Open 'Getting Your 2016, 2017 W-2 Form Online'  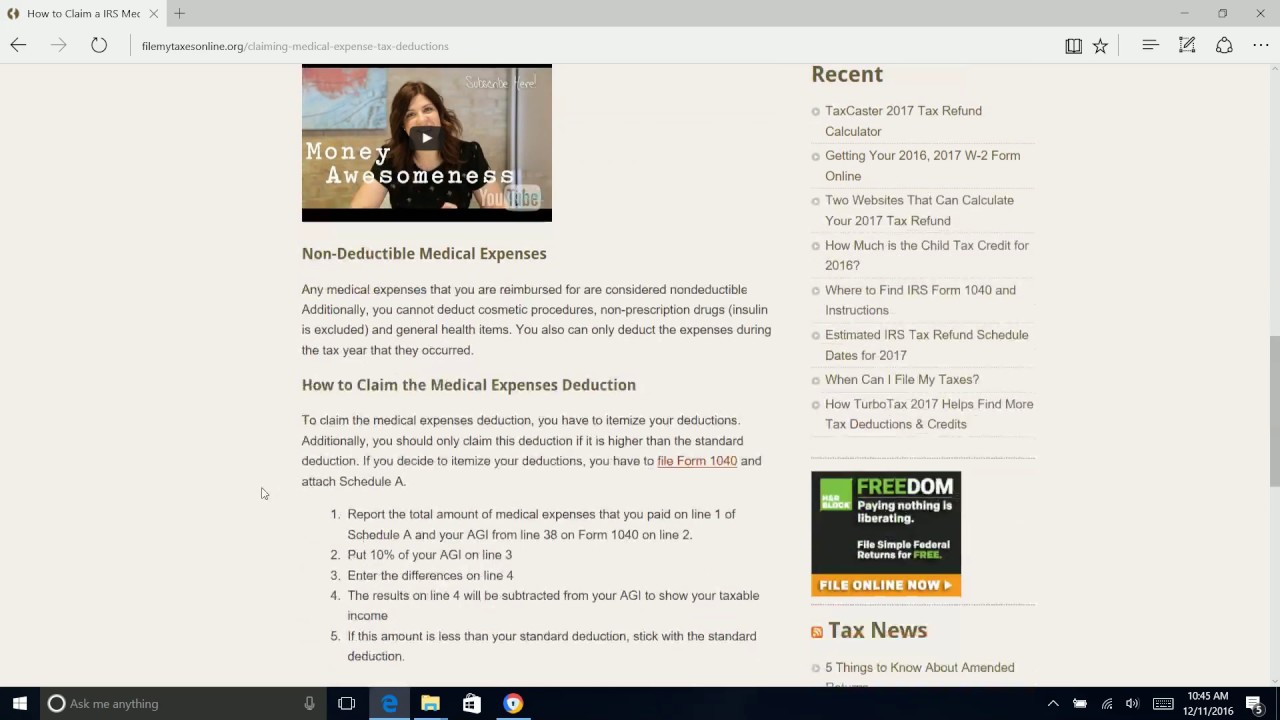point(922,165)
